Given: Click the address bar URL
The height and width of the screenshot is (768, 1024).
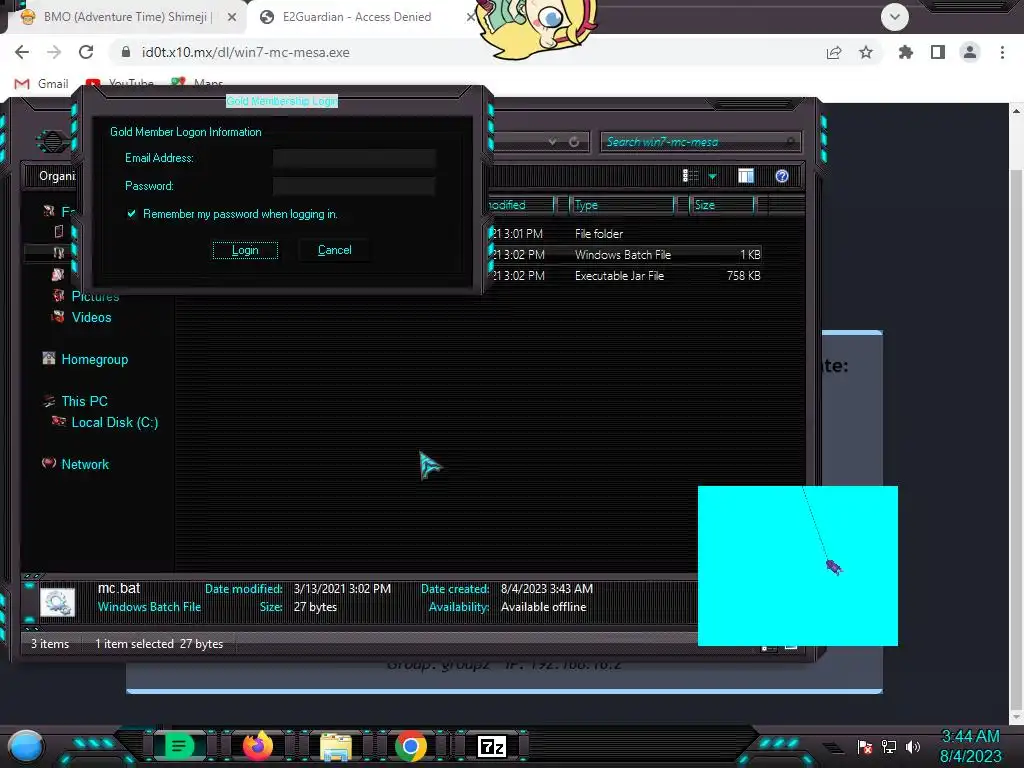Looking at the screenshot, I should [246, 52].
